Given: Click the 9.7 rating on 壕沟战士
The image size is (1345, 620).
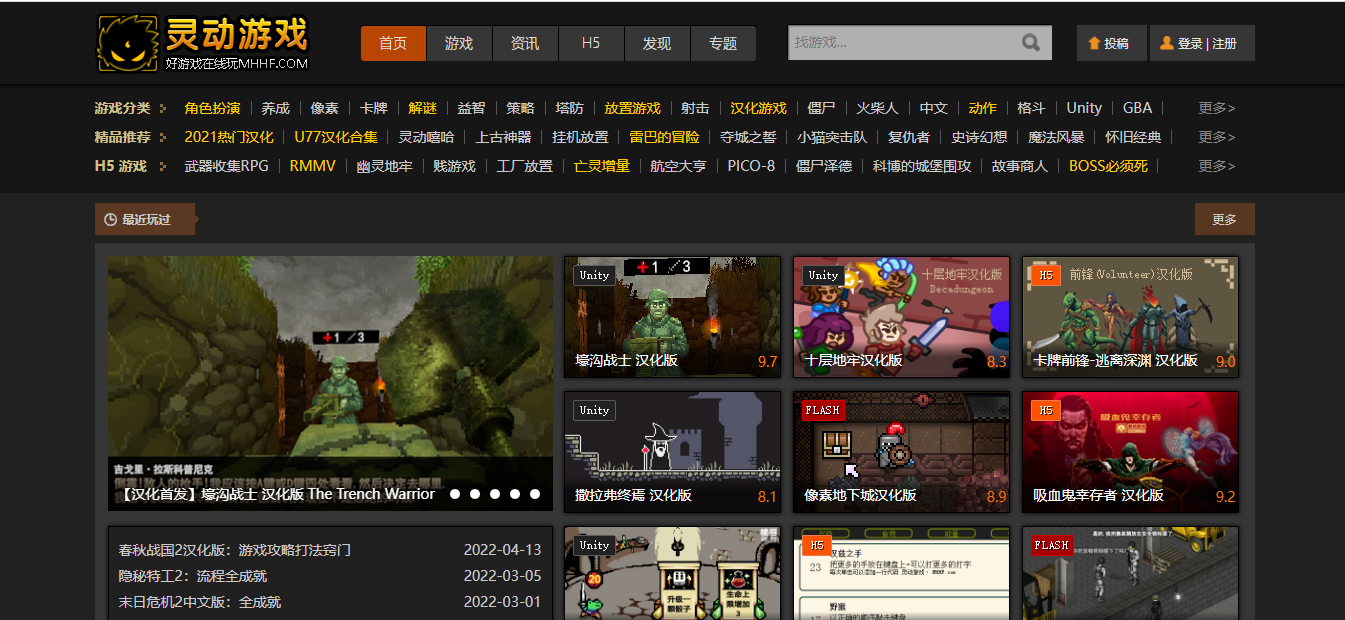Looking at the screenshot, I should pyautogui.click(x=767, y=362).
